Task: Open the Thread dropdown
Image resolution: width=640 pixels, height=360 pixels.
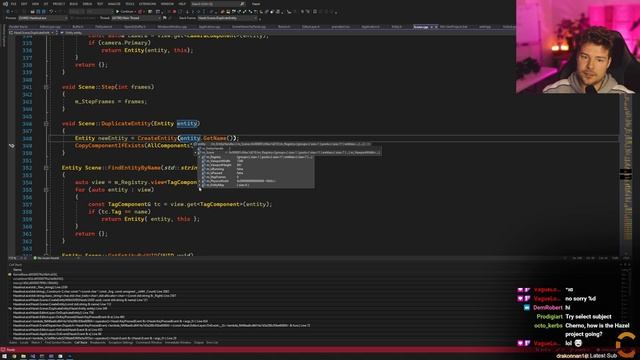Action: [136, 18]
